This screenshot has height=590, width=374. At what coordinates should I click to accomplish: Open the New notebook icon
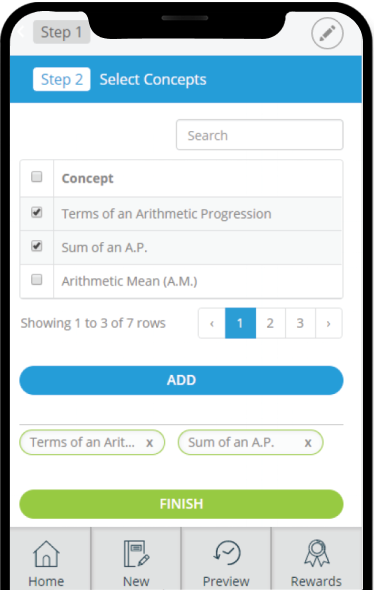136,554
